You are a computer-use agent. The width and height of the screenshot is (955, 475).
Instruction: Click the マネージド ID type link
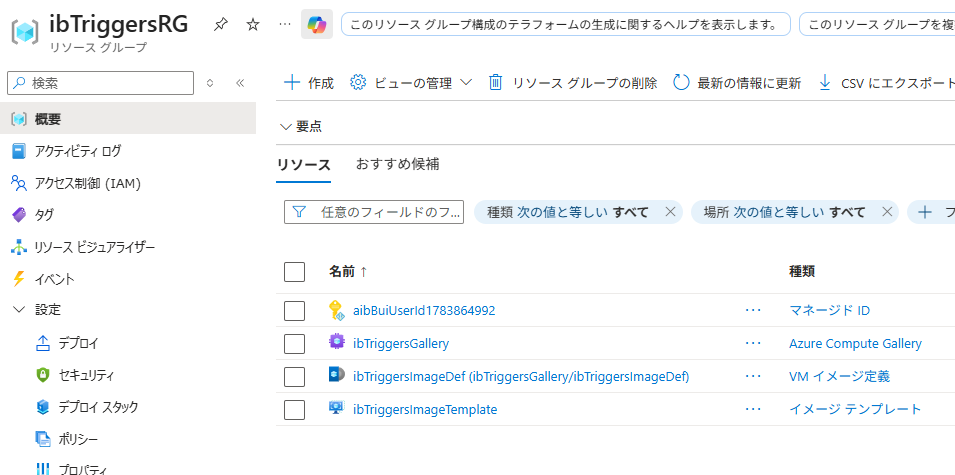(x=830, y=311)
